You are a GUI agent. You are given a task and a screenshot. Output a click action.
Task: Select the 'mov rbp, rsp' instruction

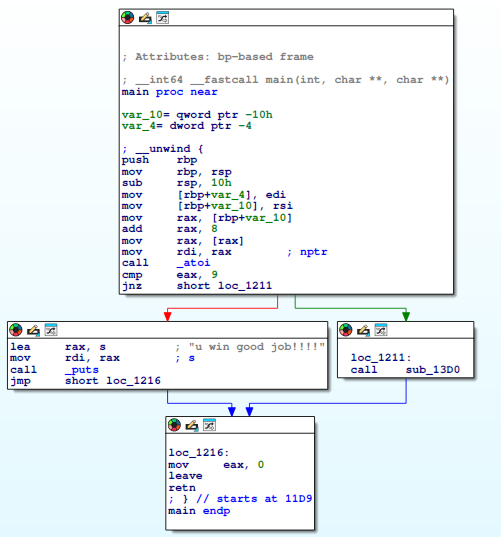point(177,172)
